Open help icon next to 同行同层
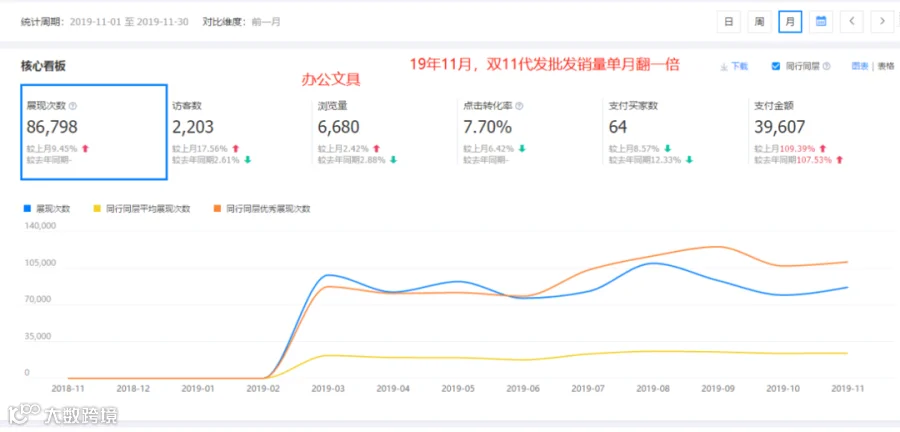This screenshot has height=432, width=900. point(827,66)
